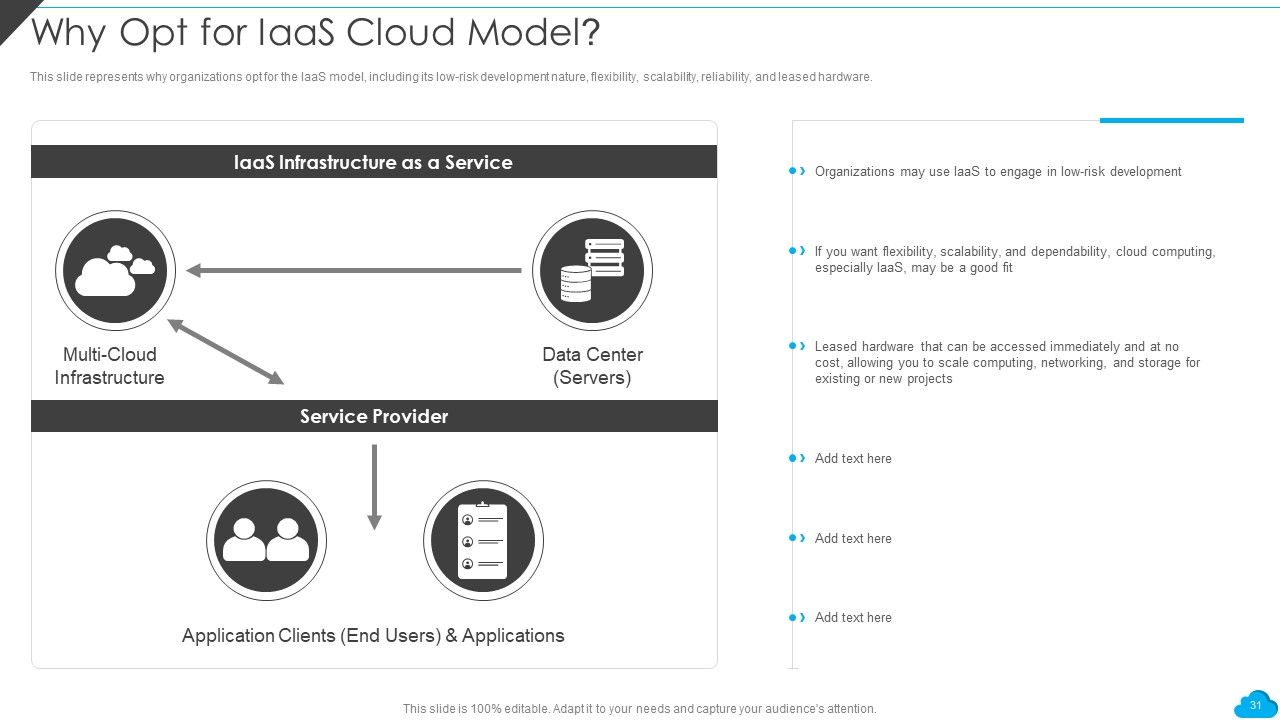Select the 'Data Center (Servers)' label

(x=592, y=366)
